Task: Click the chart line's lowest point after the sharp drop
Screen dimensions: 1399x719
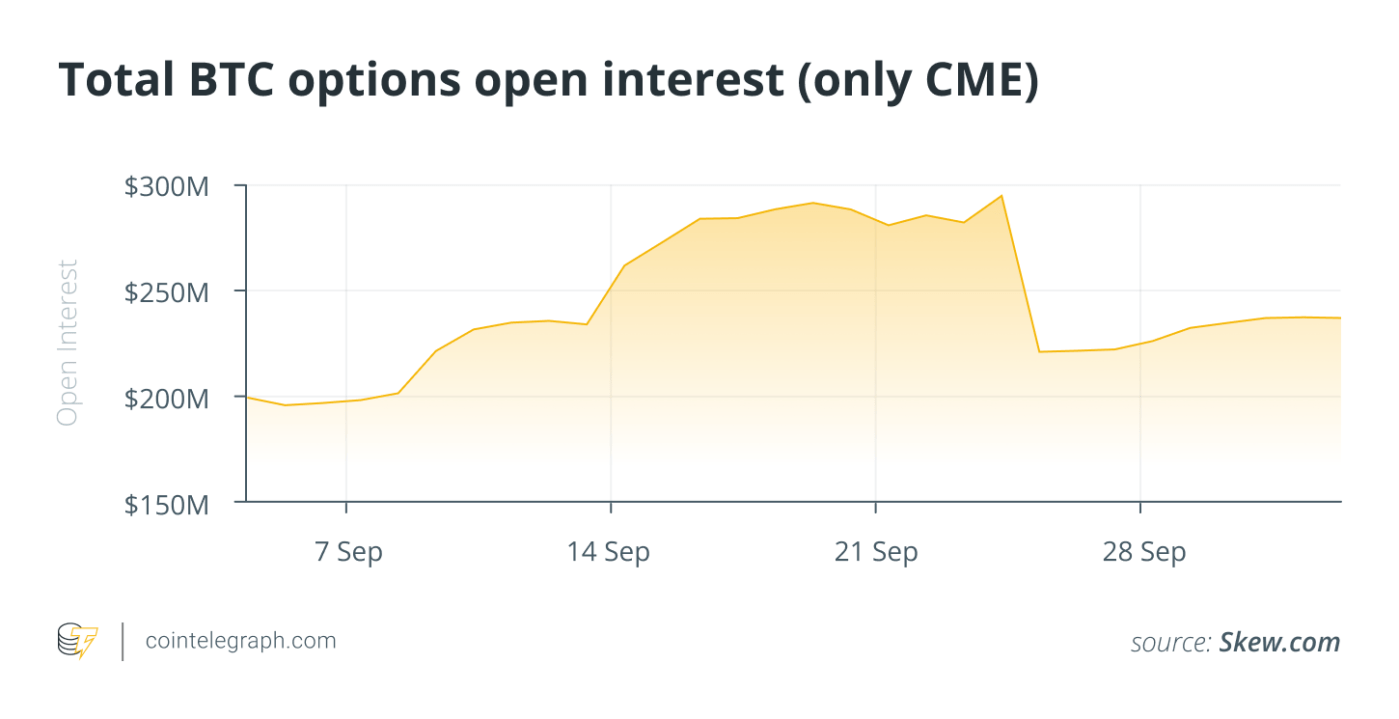Action: pos(1039,352)
